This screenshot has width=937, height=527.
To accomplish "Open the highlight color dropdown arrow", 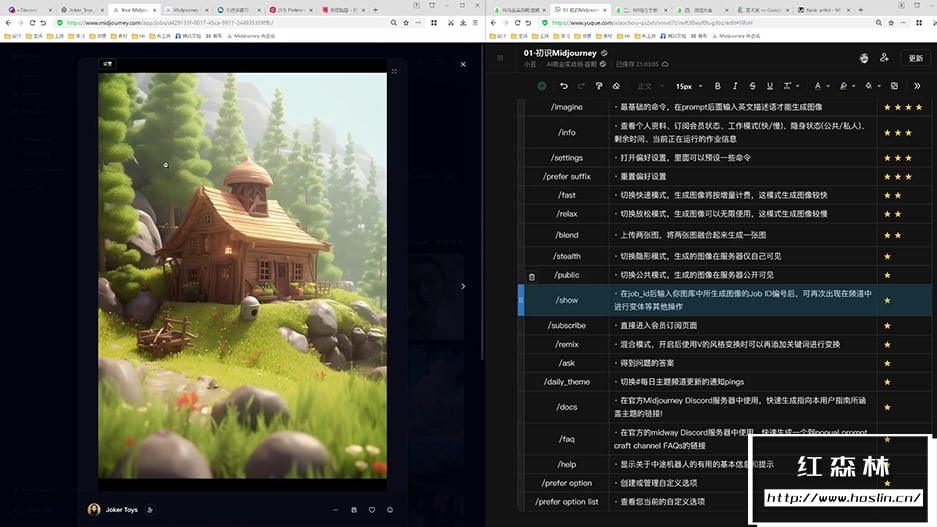I will point(853,86).
